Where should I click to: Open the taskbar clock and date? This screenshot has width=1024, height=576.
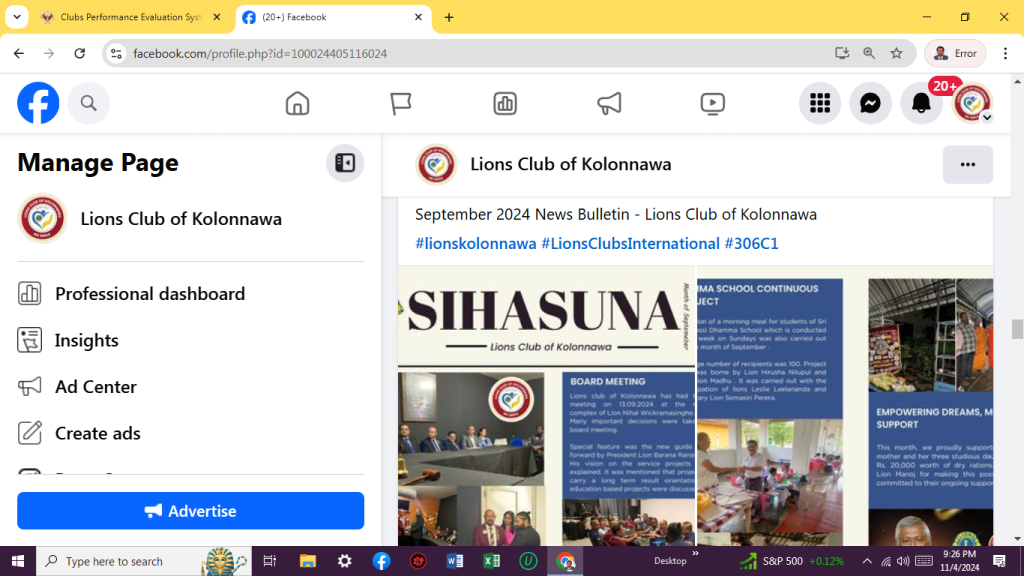click(x=960, y=561)
